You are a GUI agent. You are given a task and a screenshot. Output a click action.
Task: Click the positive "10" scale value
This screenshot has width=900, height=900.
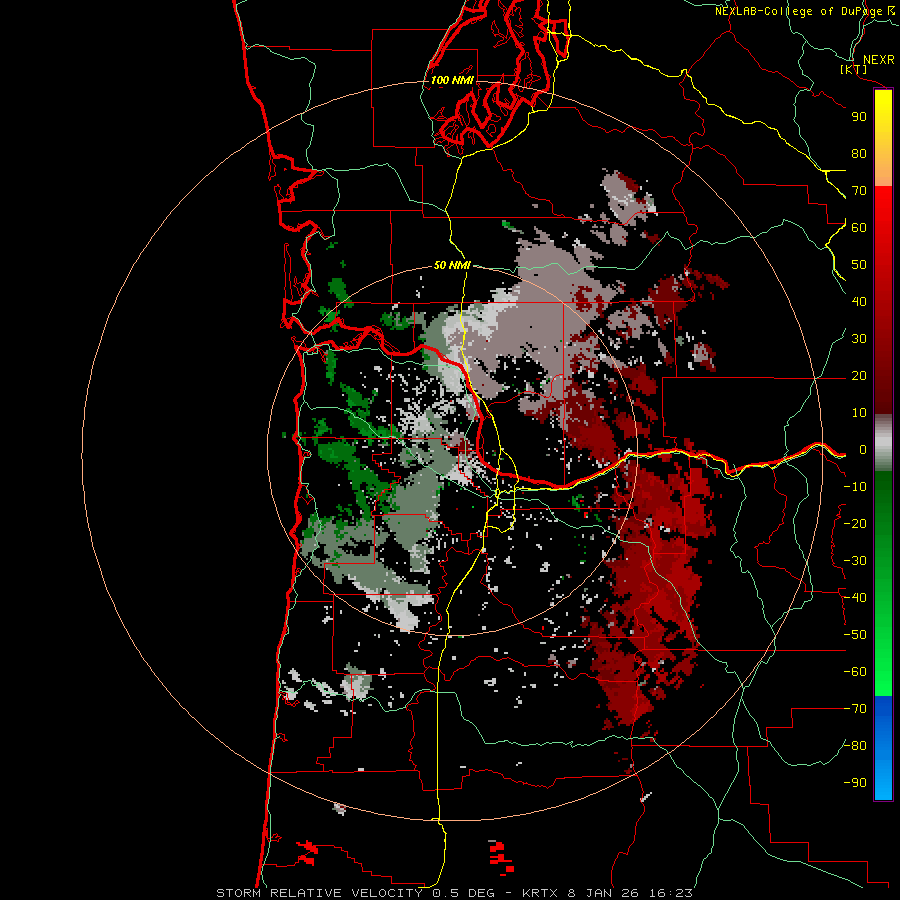tap(859, 413)
